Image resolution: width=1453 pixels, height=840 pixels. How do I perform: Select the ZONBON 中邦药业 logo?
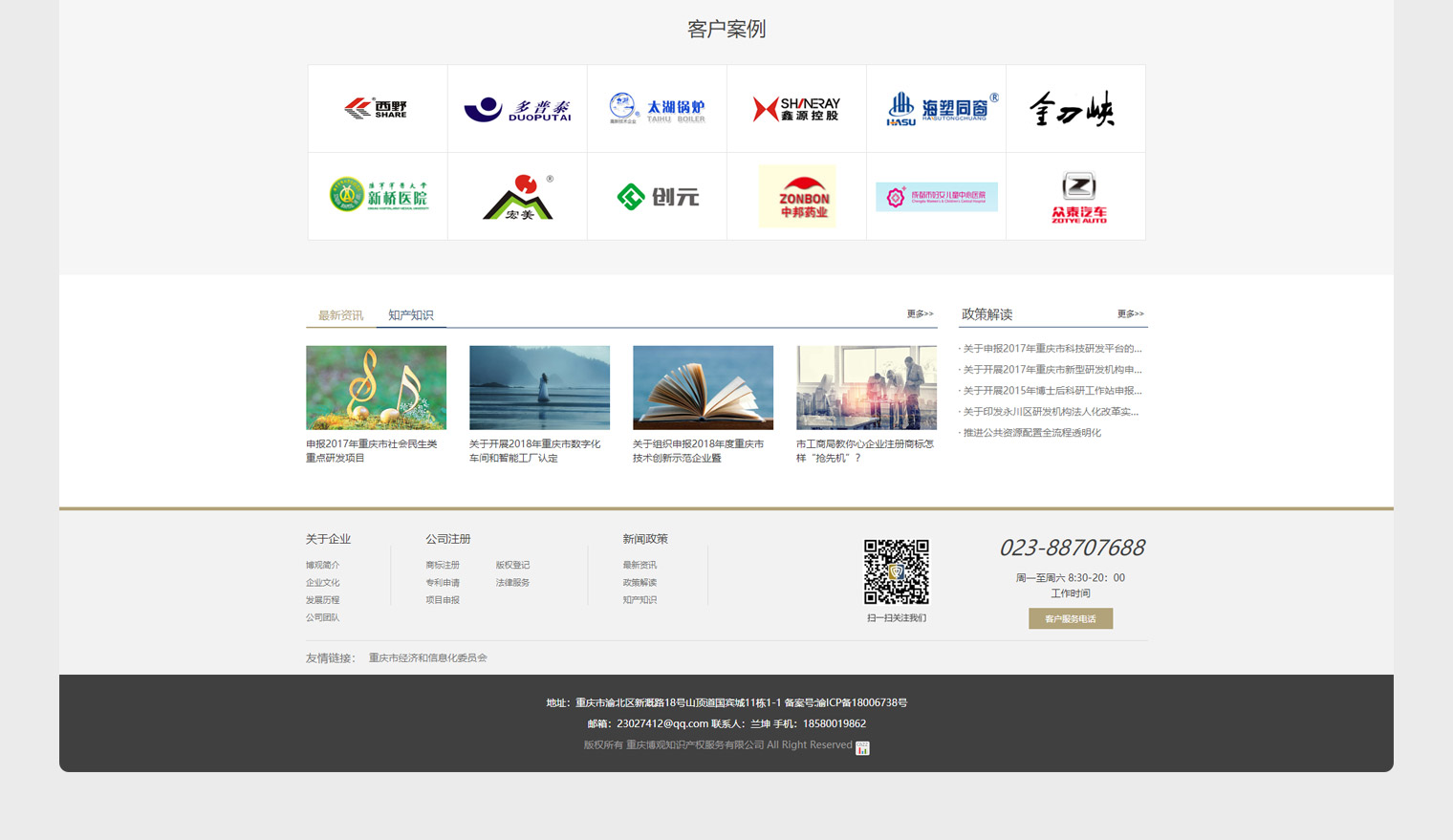pos(796,196)
